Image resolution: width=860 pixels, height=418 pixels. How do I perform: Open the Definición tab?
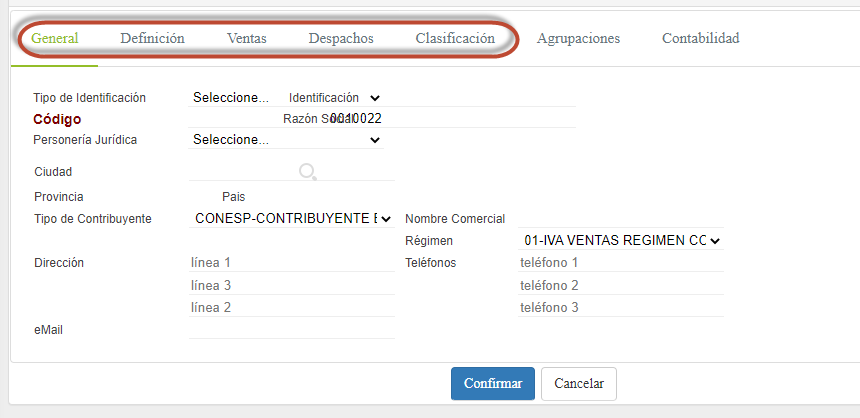(152, 39)
